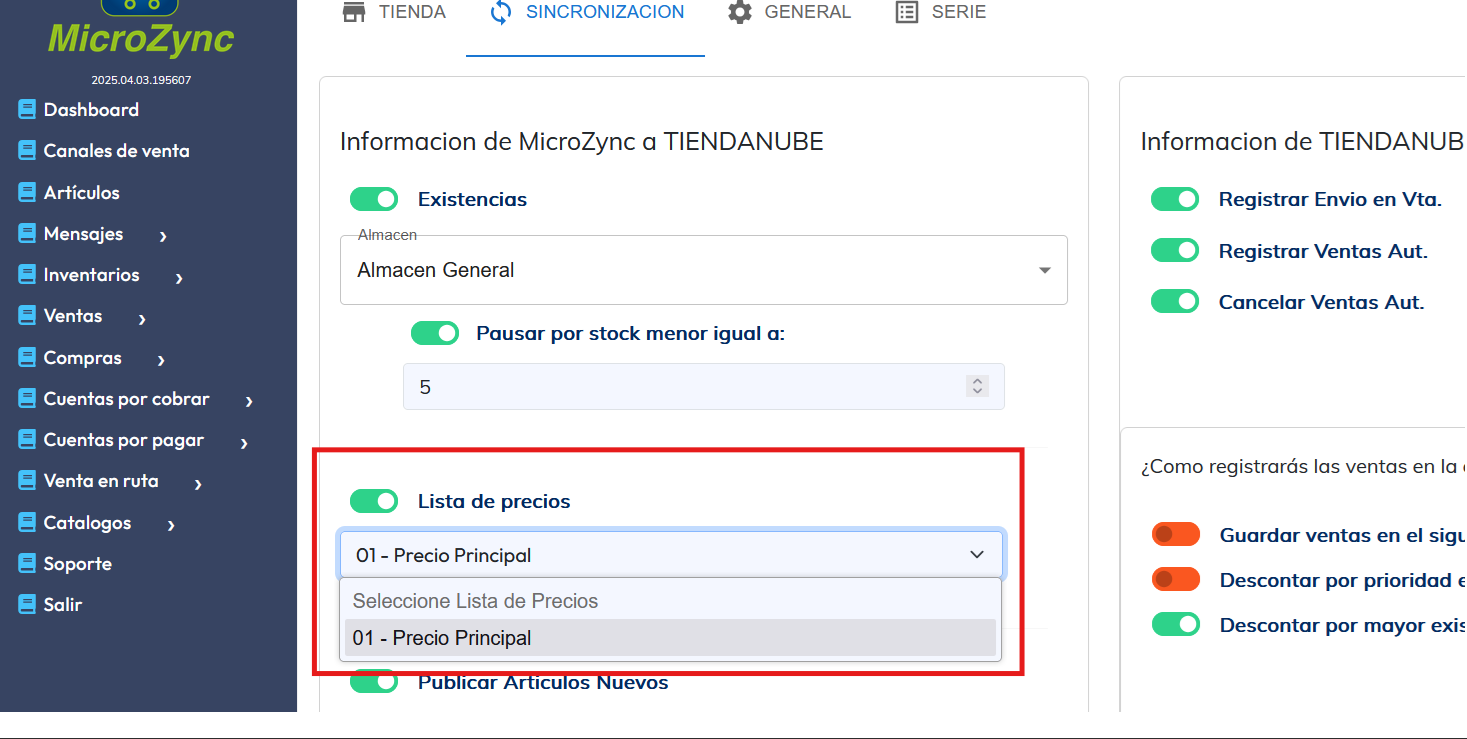Click the gear icon beside GENERAL
Image resolution: width=1467 pixels, height=739 pixels.
tap(740, 13)
